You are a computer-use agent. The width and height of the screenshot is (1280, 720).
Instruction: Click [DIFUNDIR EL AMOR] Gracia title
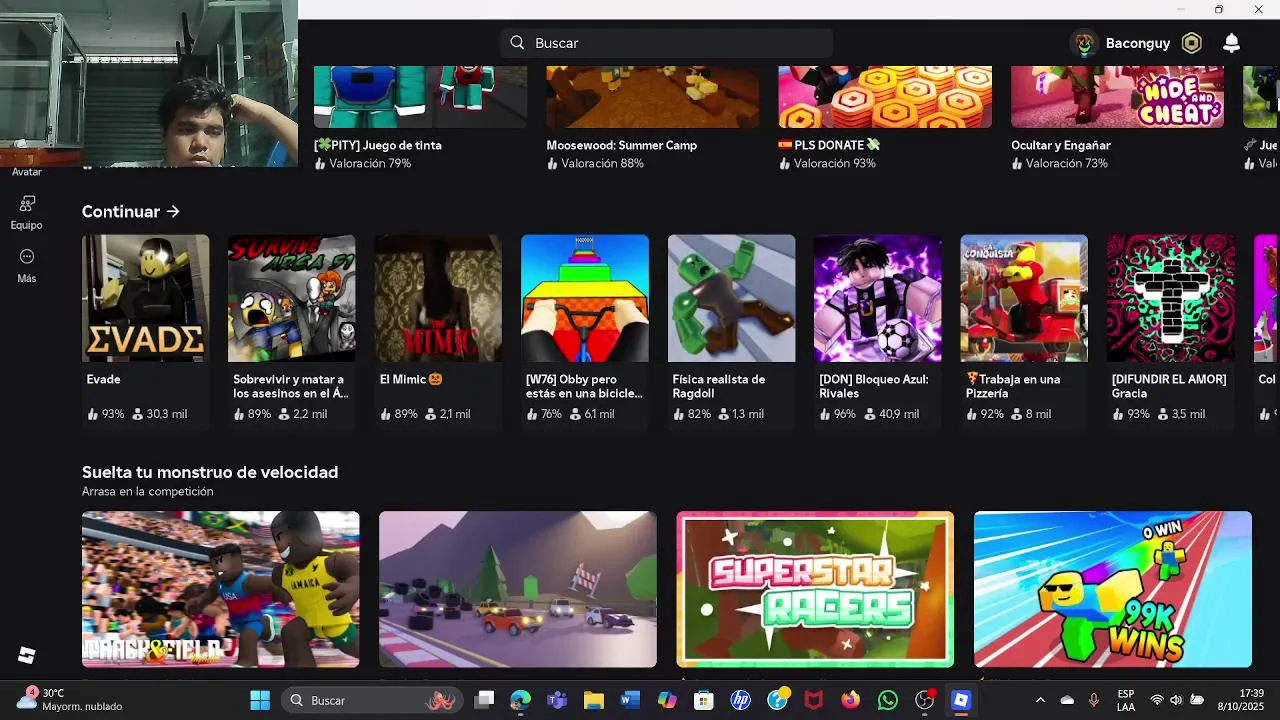(x=1169, y=386)
